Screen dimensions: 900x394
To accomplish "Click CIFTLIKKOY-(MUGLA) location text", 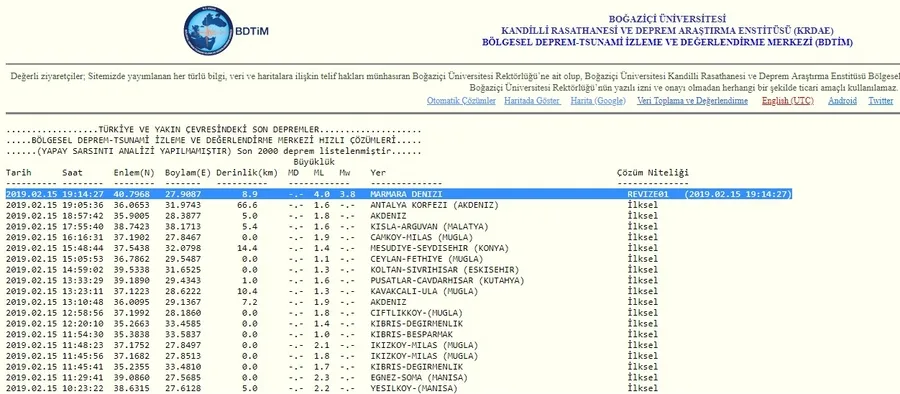I will pyautogui.click(x=417, y=313).
